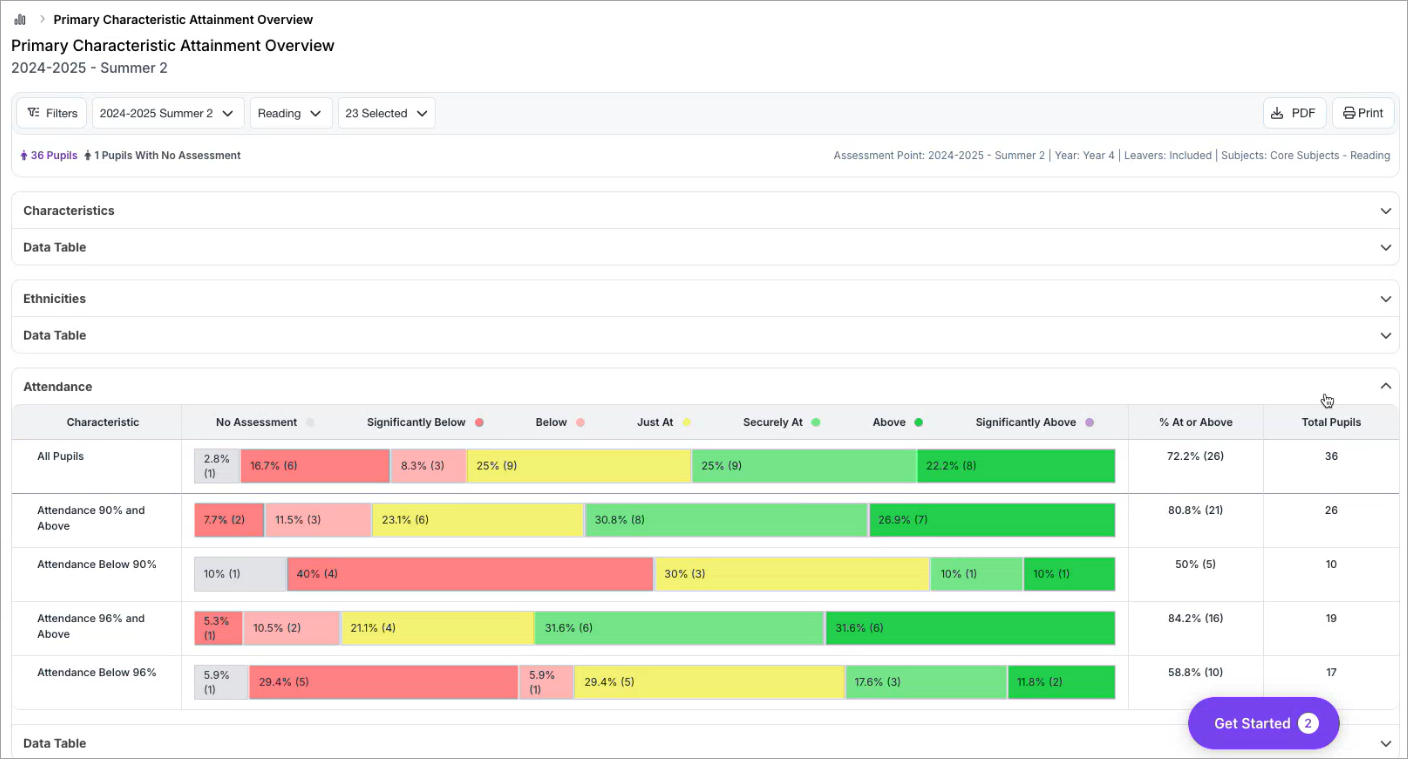Image resolution: width=1408 pixels, height=759 pixels.
Task: Open the 23 Selected dropdown
Action: pos(386,113)
